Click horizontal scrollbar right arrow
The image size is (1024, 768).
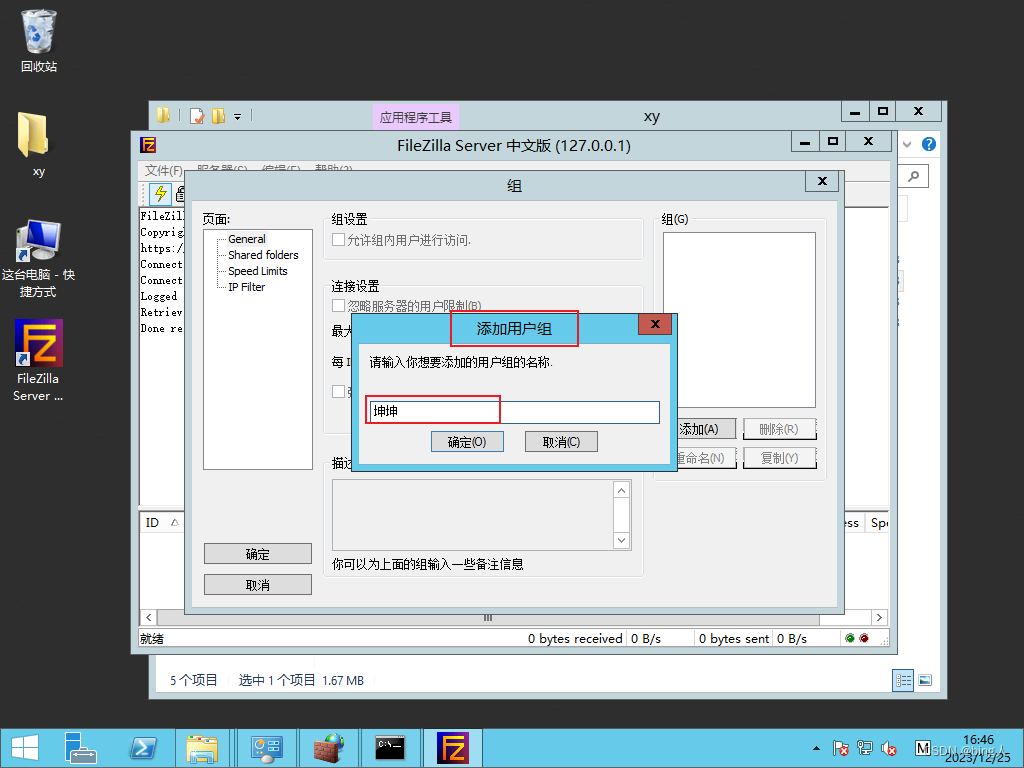point(880,617)
